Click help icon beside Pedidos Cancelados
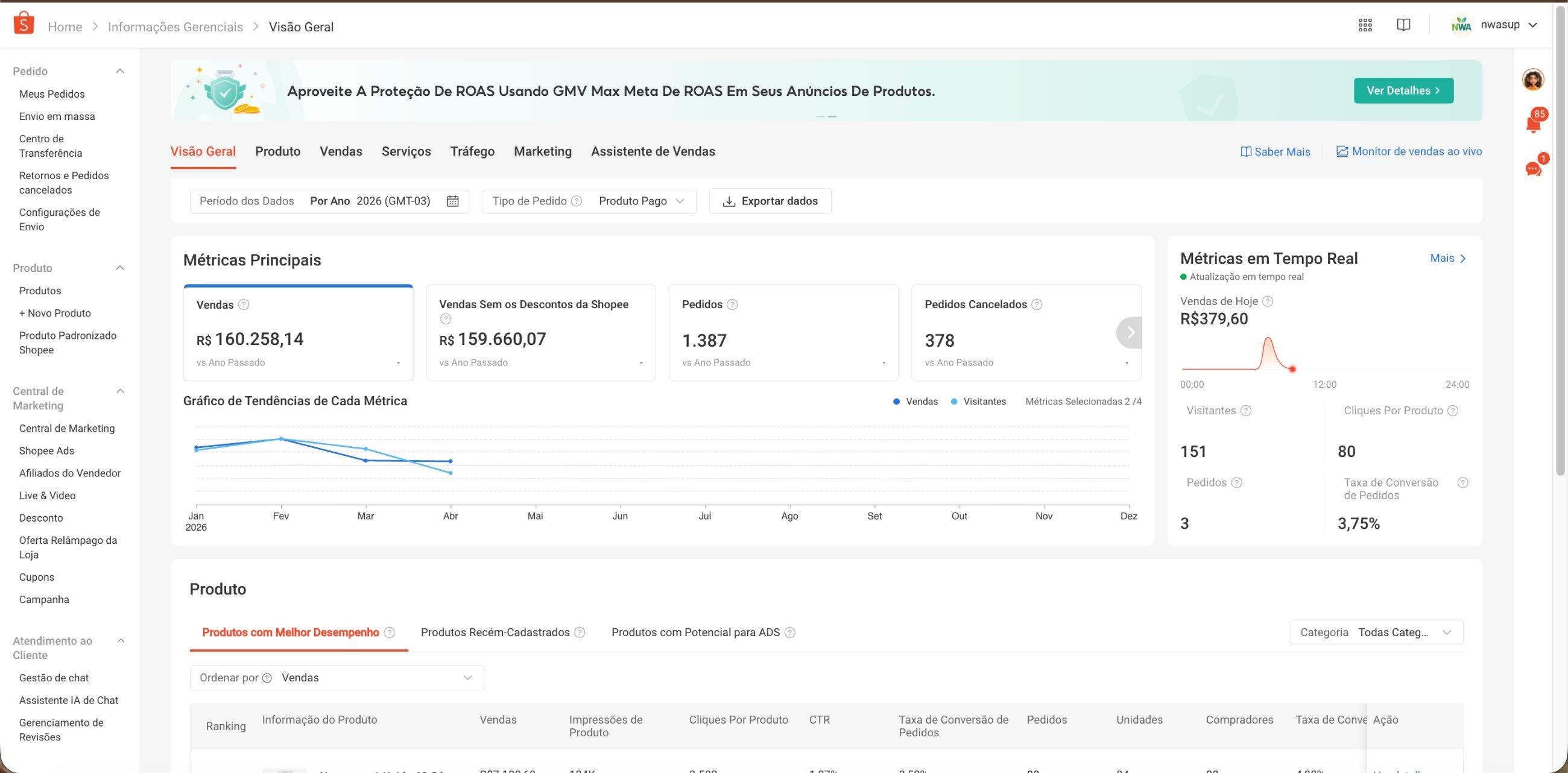 click(x=1037, y=304)
